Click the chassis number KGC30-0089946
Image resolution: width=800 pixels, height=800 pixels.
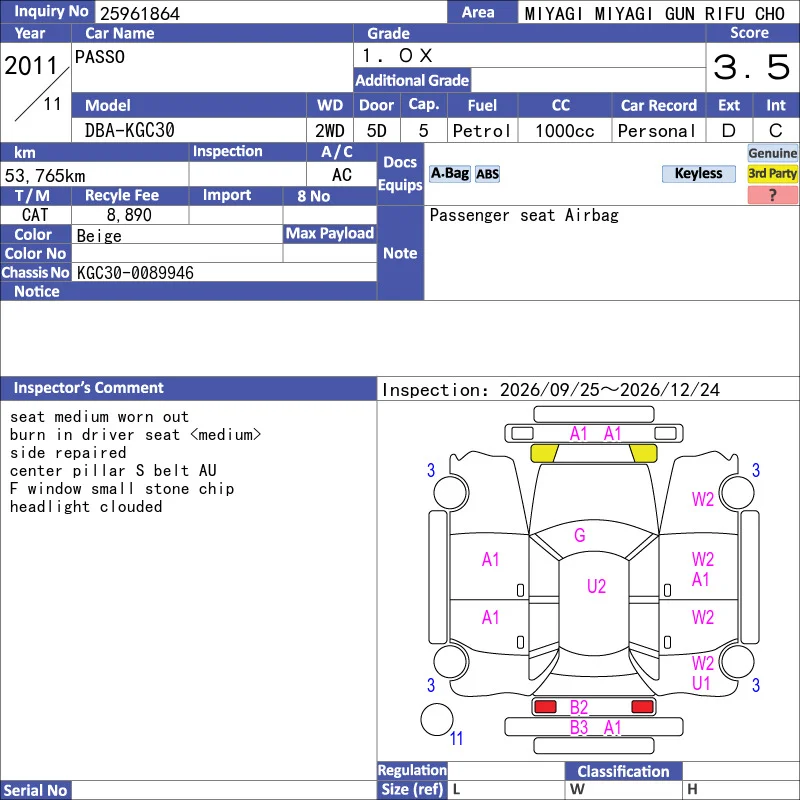(x=135, y=272)
